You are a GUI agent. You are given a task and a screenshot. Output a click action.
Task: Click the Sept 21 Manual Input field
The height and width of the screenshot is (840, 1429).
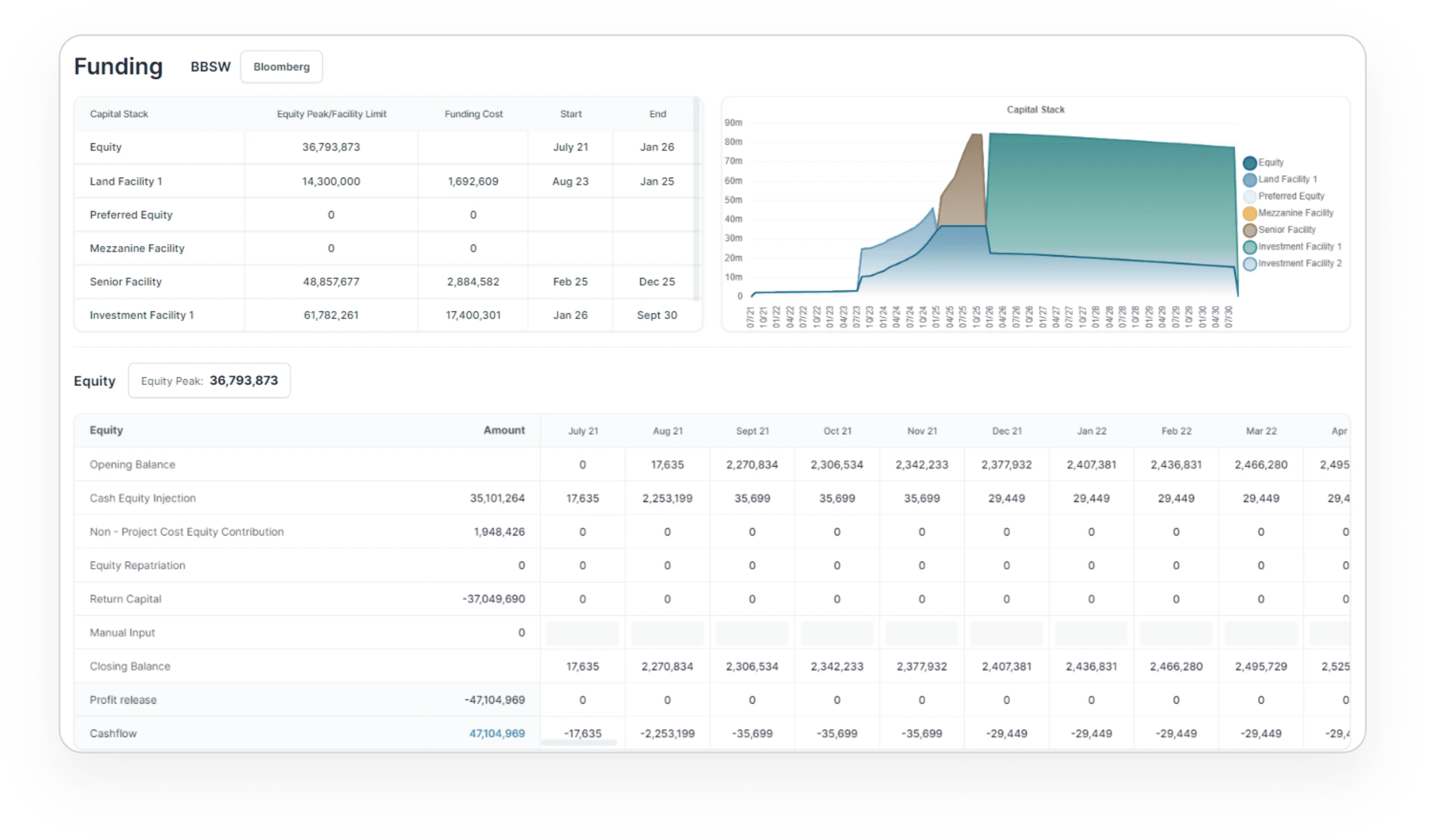[753, 633]
